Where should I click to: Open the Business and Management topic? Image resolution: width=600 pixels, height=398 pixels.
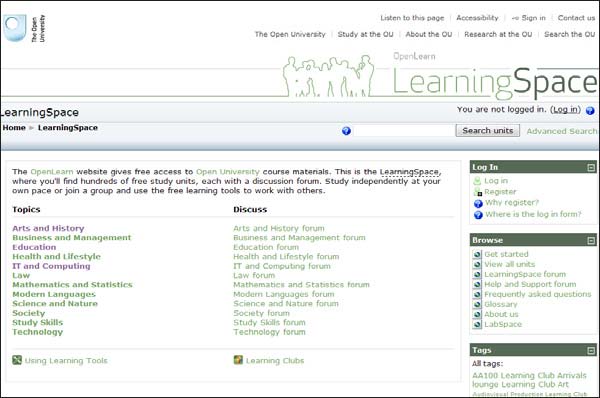72,238
